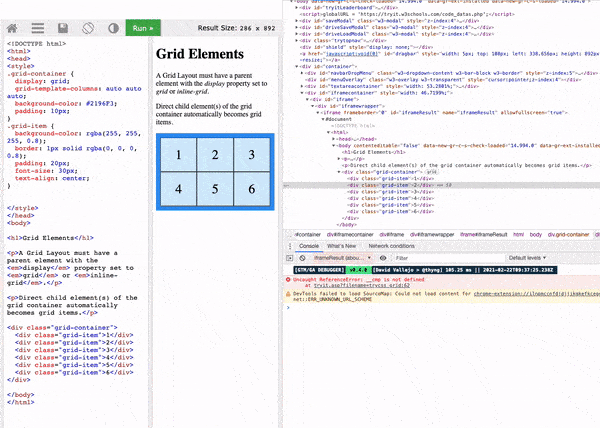
Task: Select the shield div node
Action: 366,47
